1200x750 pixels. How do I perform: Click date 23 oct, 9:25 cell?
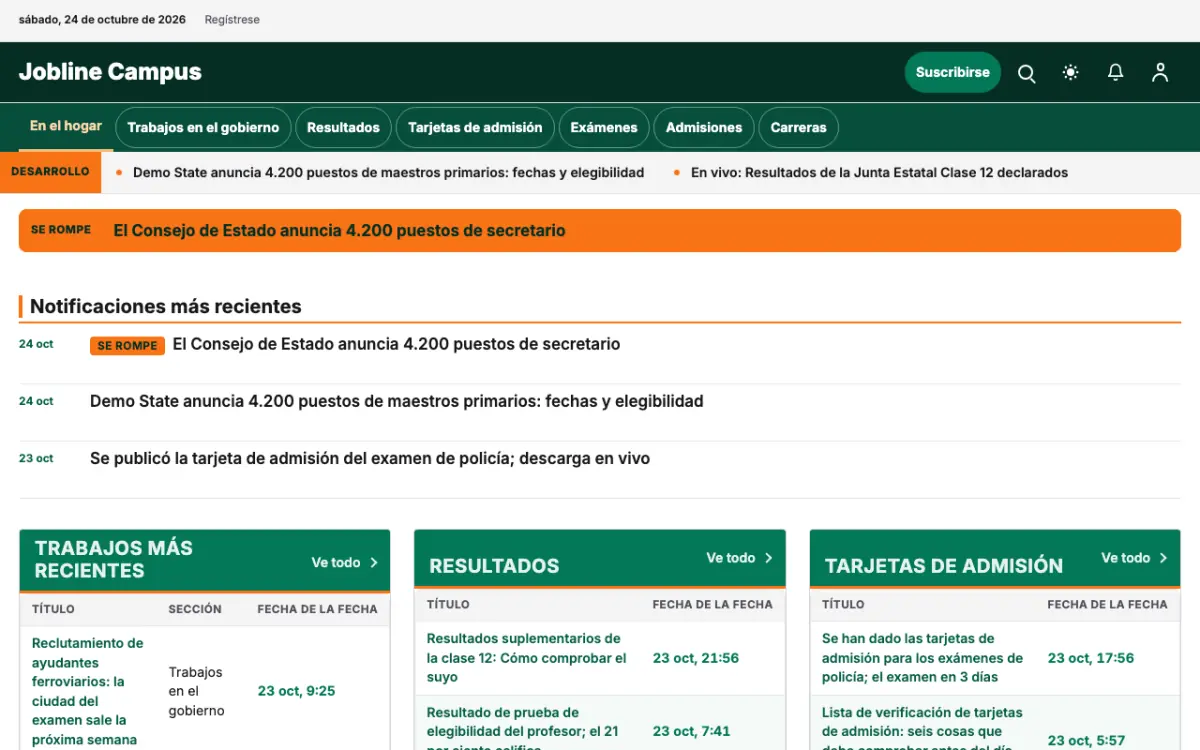coord(296,691)
